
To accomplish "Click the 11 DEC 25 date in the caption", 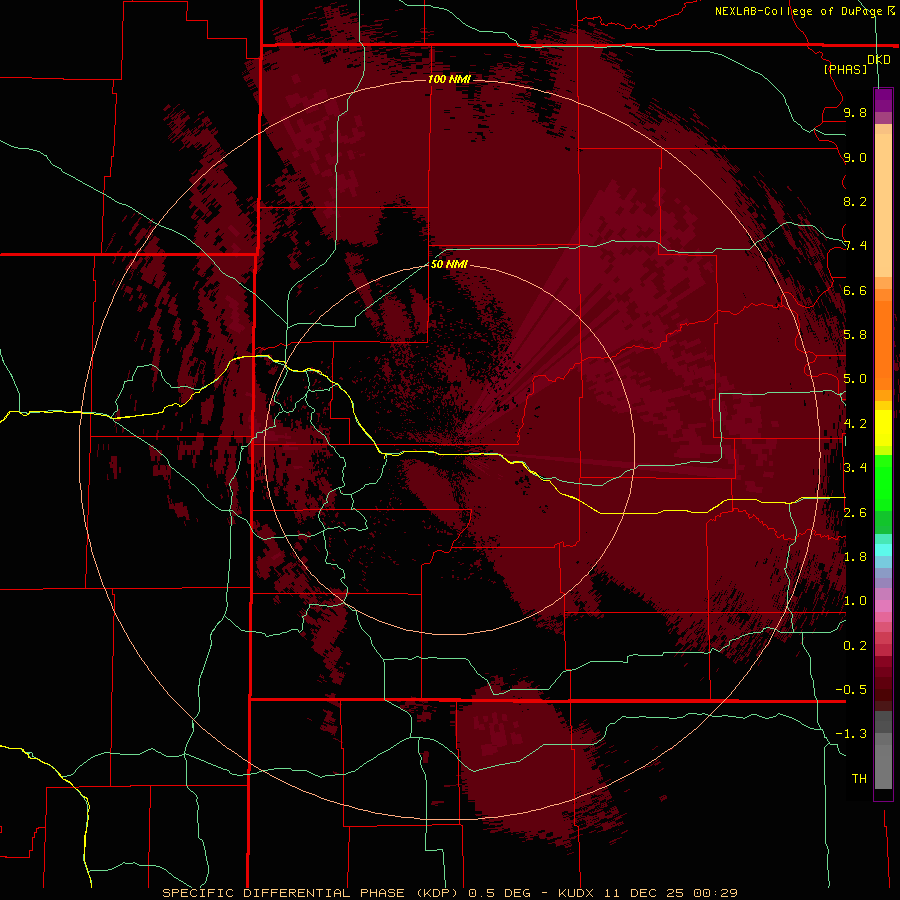I will coord(643,893).
